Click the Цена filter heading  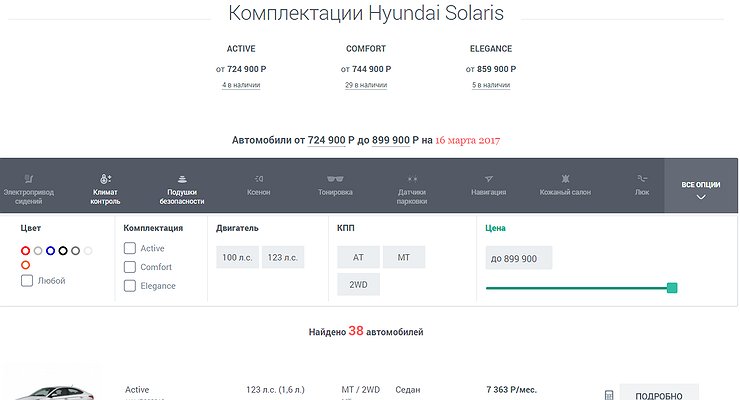(495, 228)
